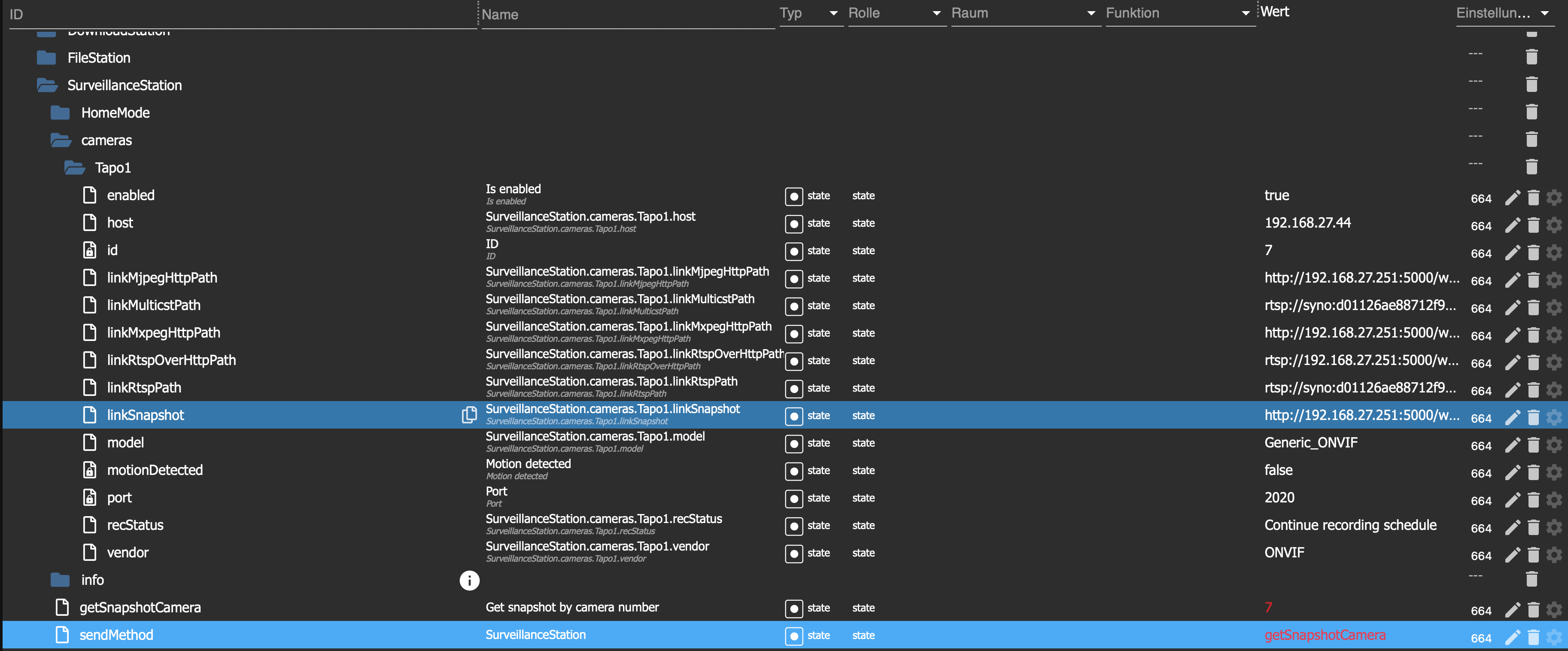The height and width of the screenshot is (651, 1568).
Task: Open the Rolle filter dropdown
Action: coord(936,13)
